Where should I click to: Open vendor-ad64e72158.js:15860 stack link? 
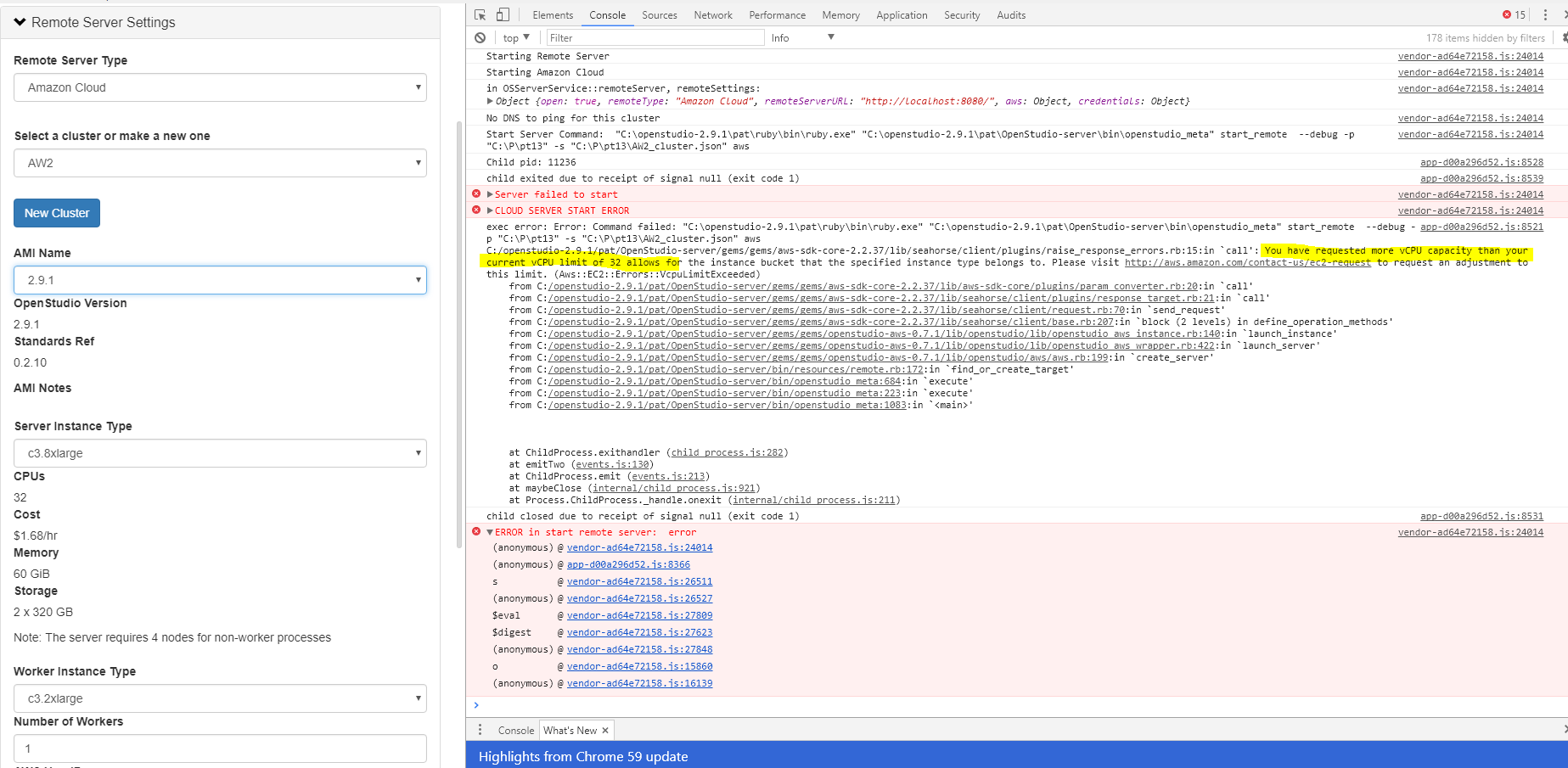pyautogui.click(x=640, y=666)
